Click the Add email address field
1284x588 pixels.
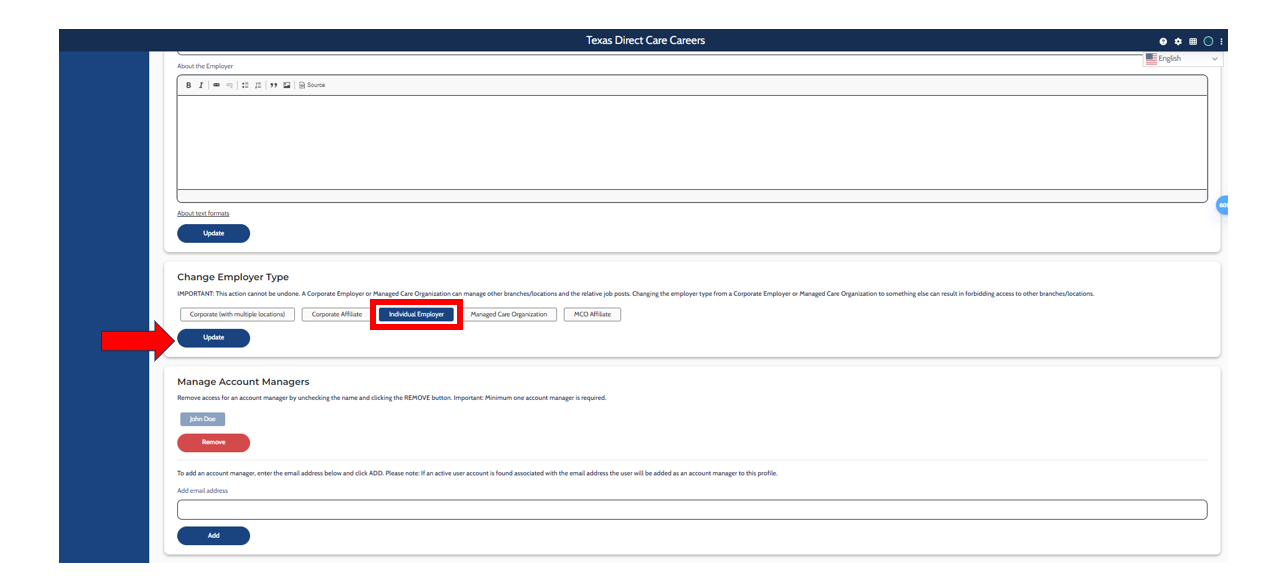[x=691, y=510]
